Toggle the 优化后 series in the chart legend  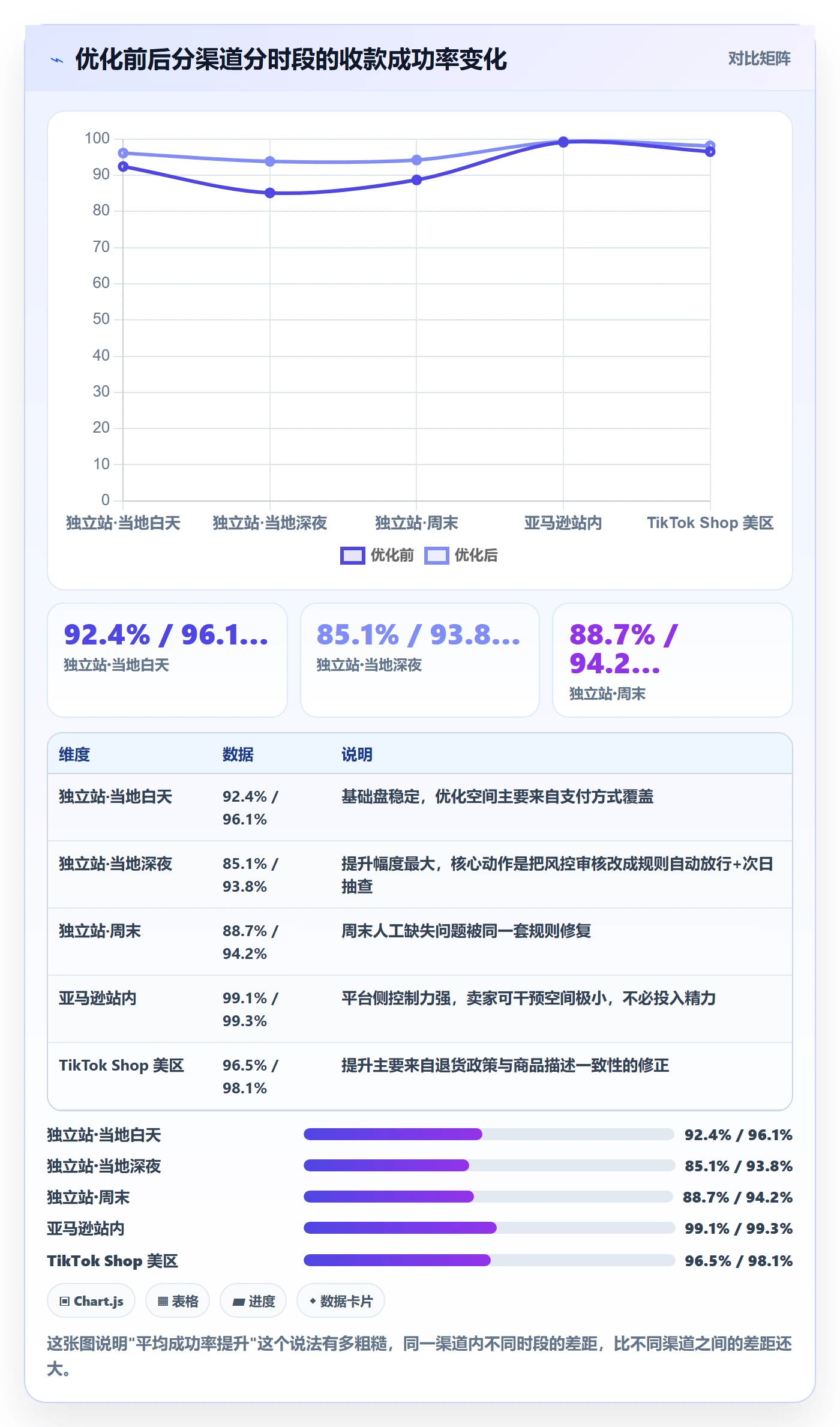click(461, 555)
